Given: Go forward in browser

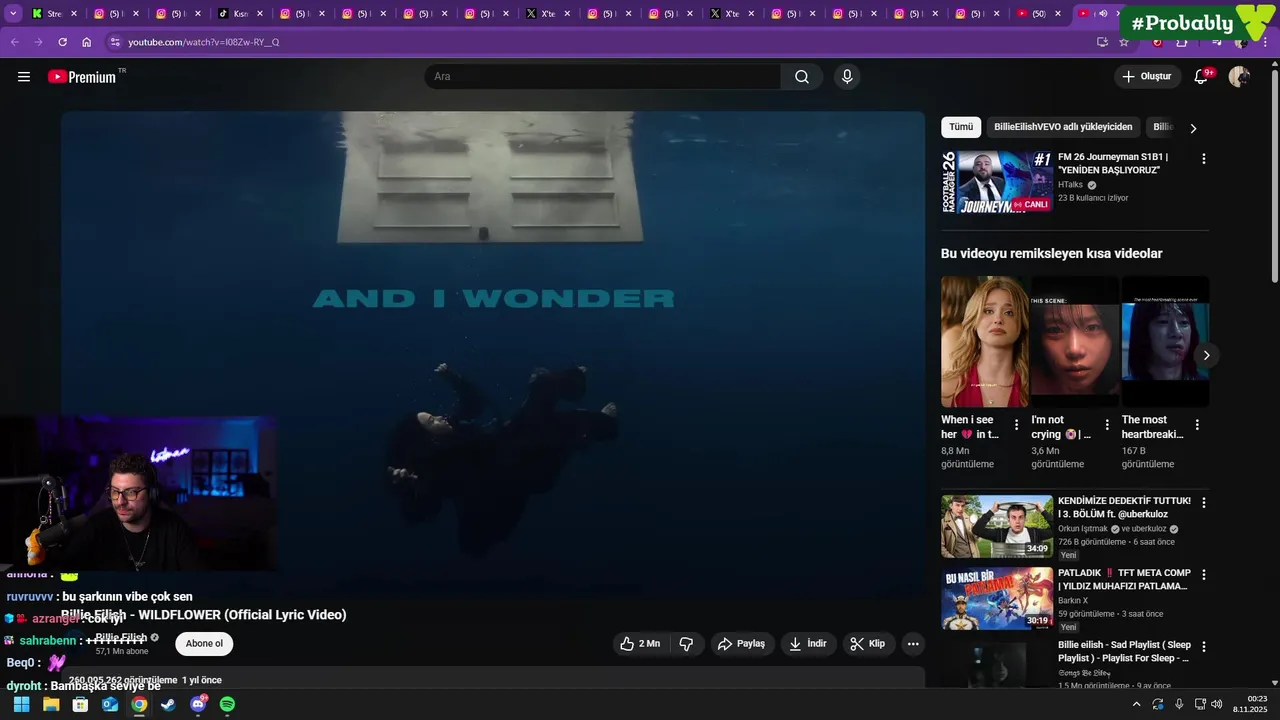Looking at the screenshot, I should [x=38, y=42].
